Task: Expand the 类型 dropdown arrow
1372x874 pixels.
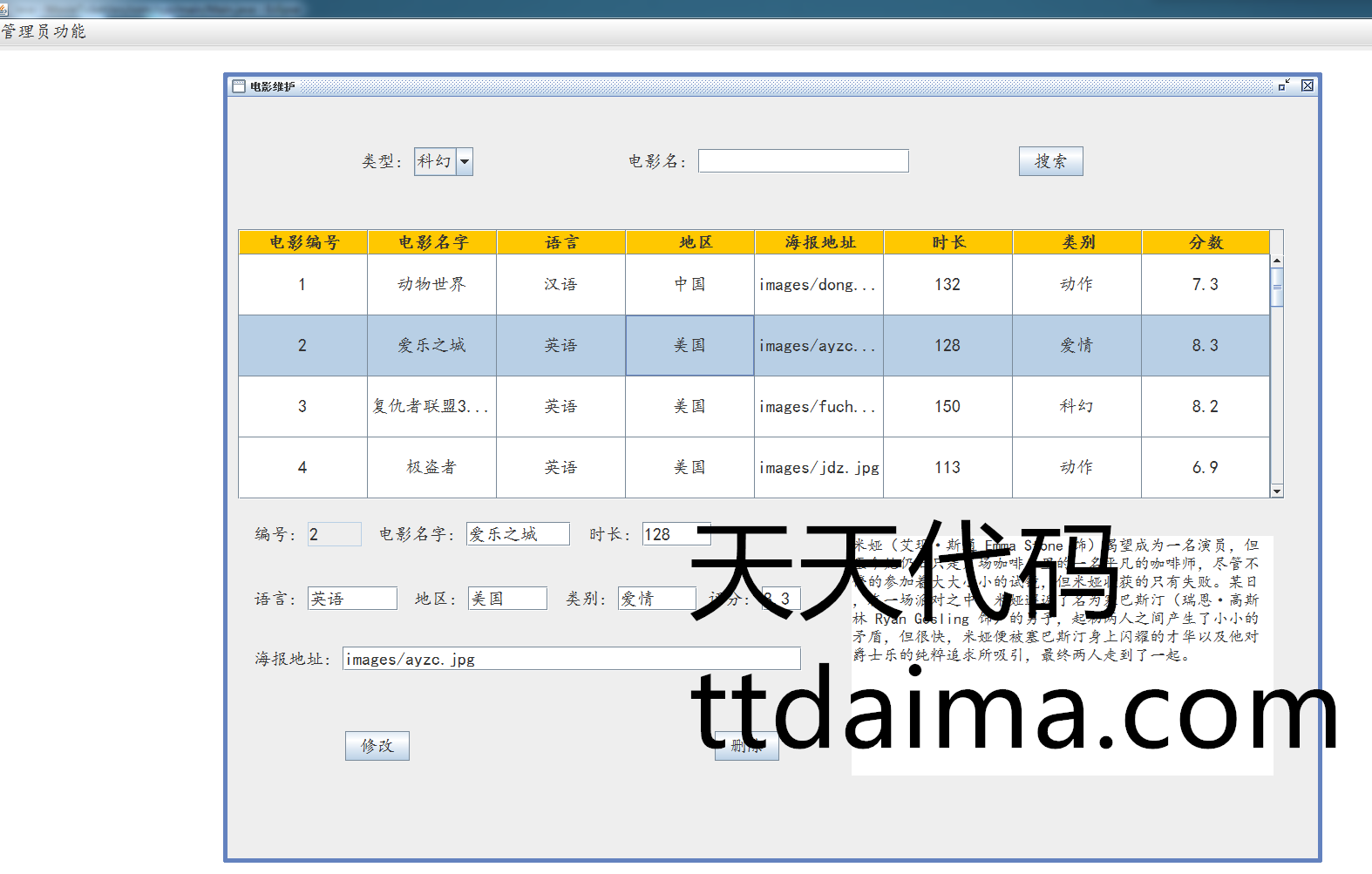Action: 465,161
